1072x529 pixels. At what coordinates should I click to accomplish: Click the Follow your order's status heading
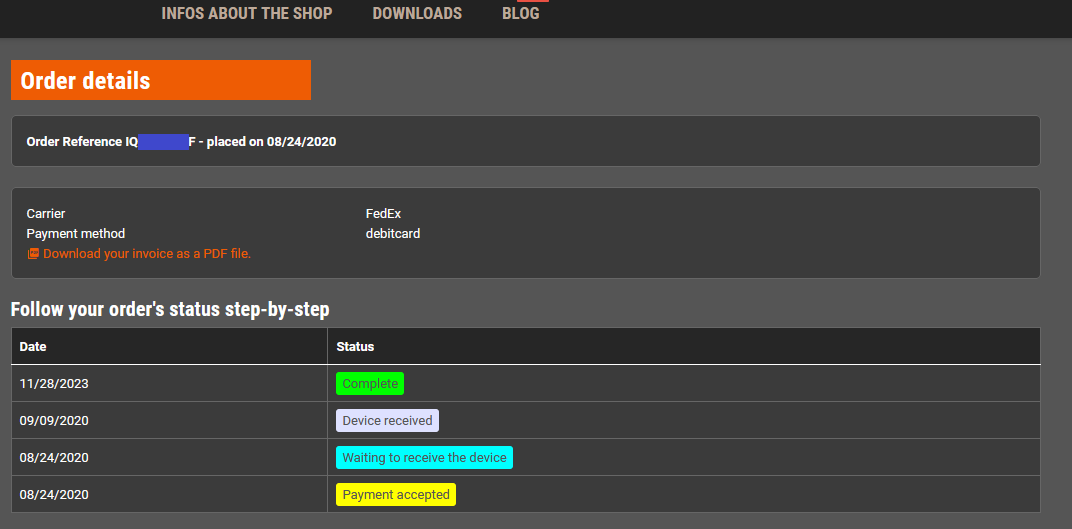pos(170,310)
